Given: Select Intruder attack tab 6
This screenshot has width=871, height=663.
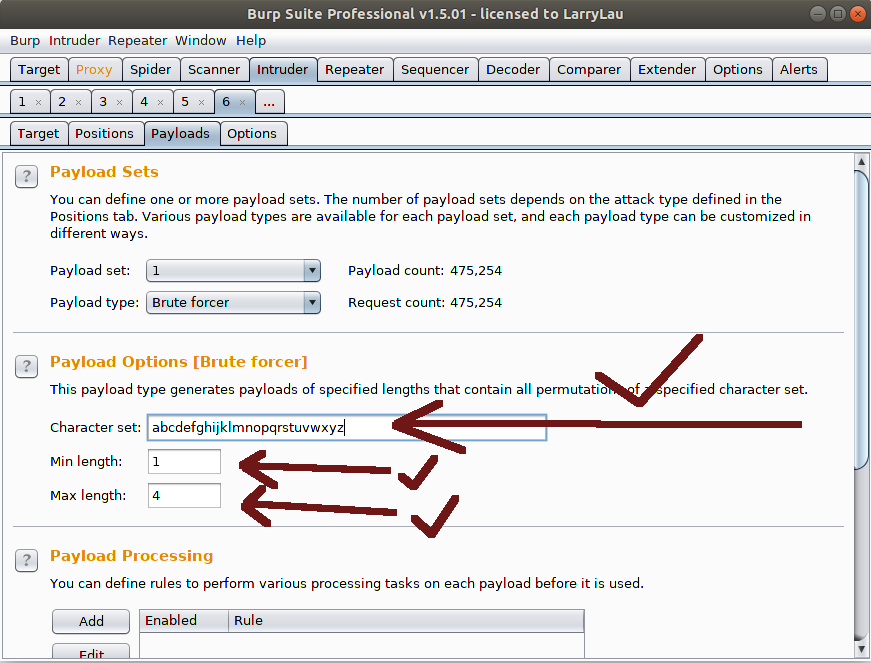Looking at the screenshot, I should click(227, 102).
